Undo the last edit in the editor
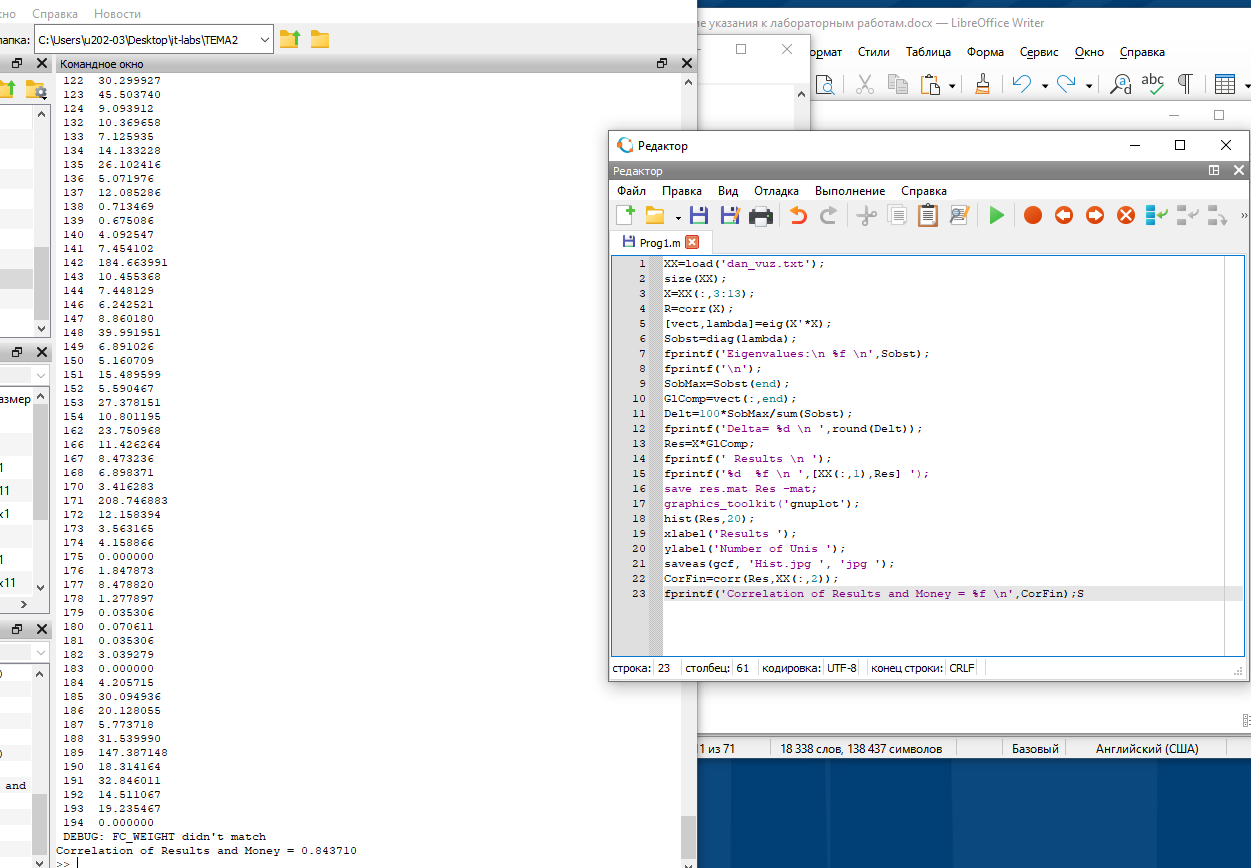1251x868 pixels. (x=798, y=215)
